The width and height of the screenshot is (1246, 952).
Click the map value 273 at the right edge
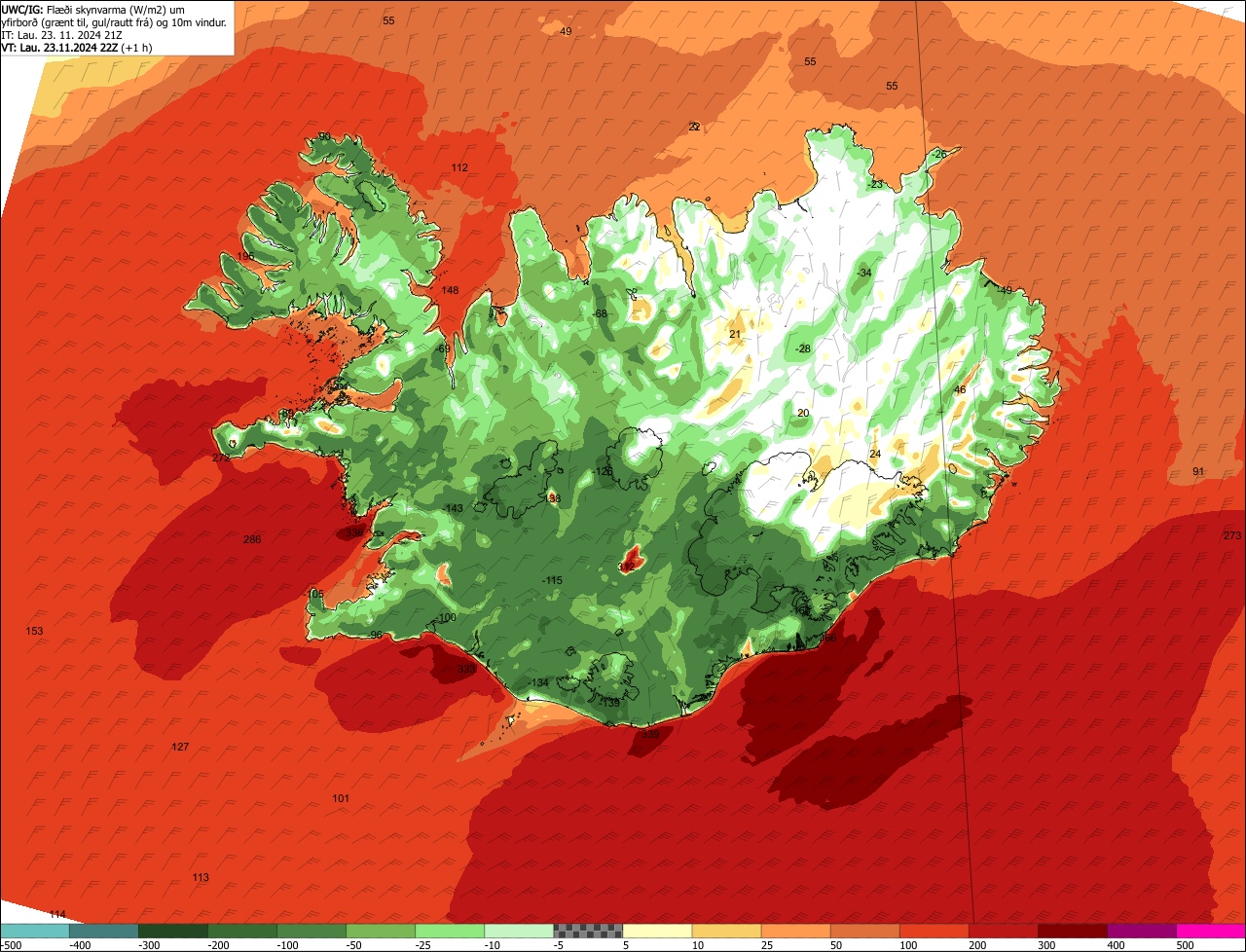(x=1232, y=535)
